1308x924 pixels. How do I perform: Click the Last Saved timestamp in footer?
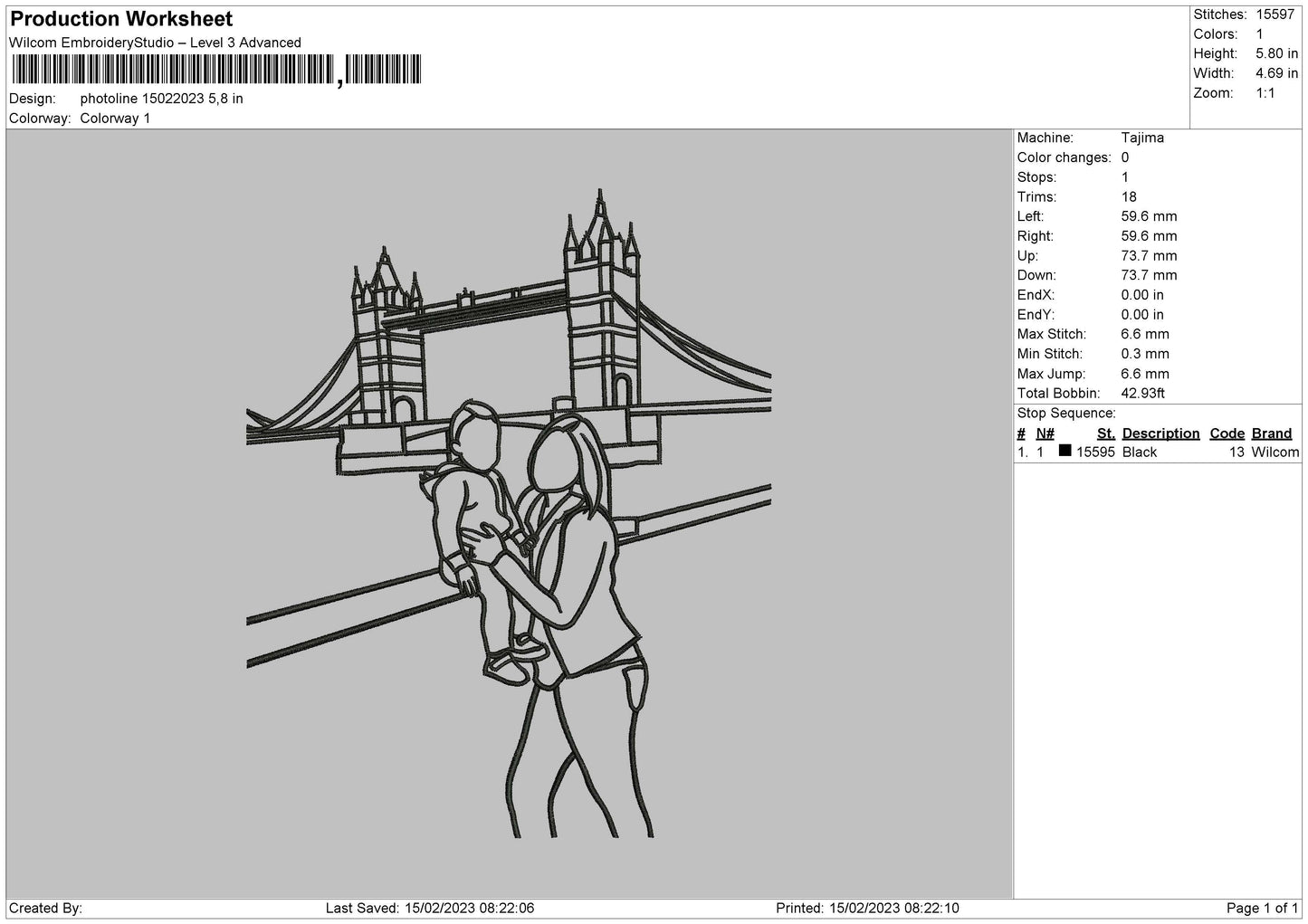tap(430, 908)
